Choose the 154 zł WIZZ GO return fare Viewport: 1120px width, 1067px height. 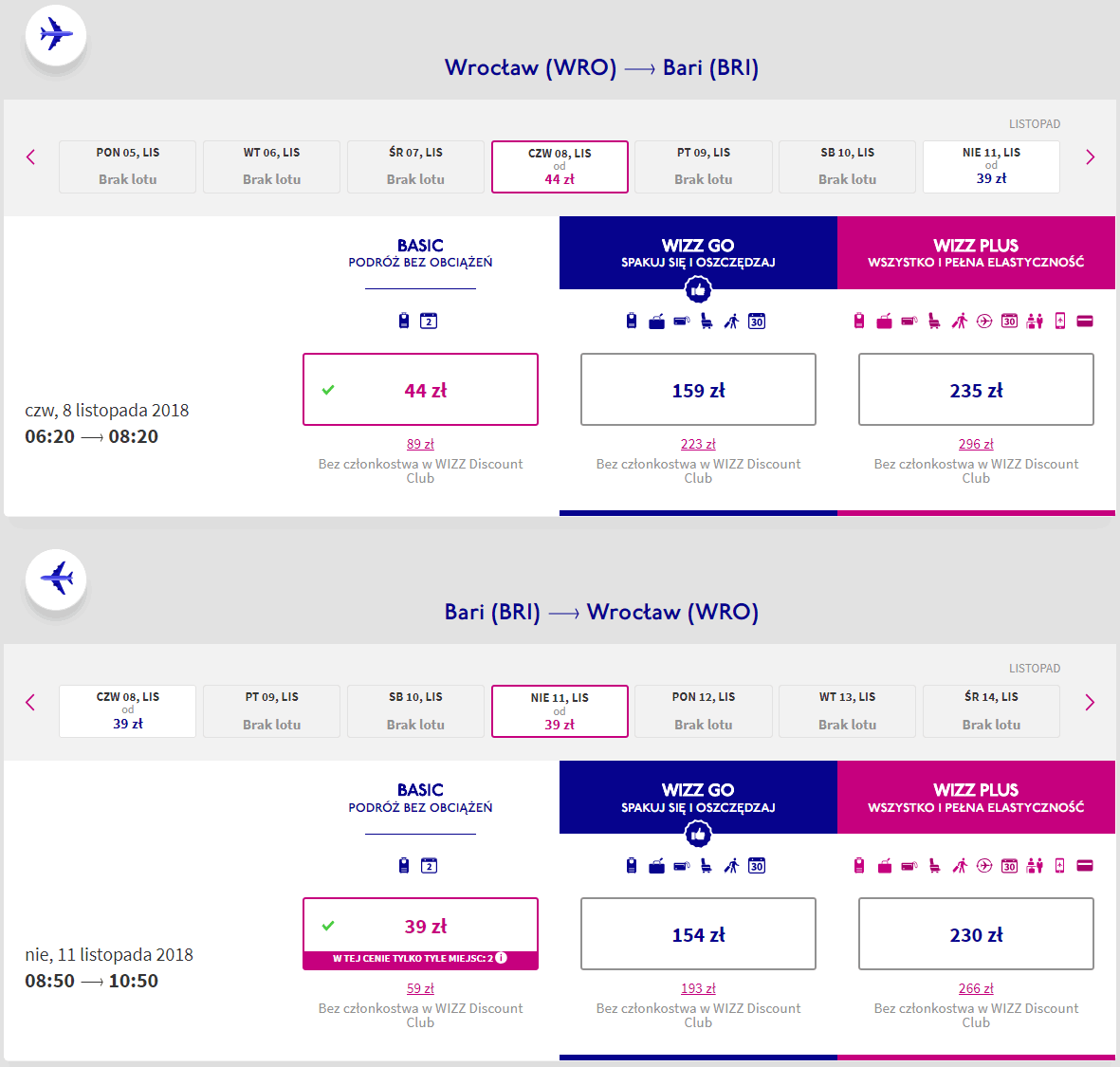[x=698, y=934]
